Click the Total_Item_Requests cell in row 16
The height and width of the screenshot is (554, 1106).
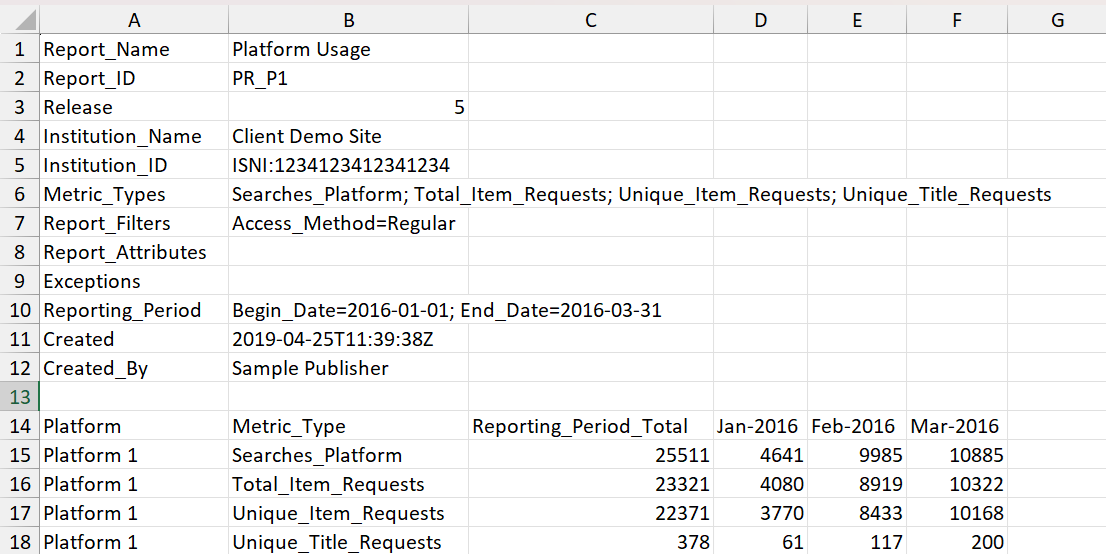click(x=348, y=483)
